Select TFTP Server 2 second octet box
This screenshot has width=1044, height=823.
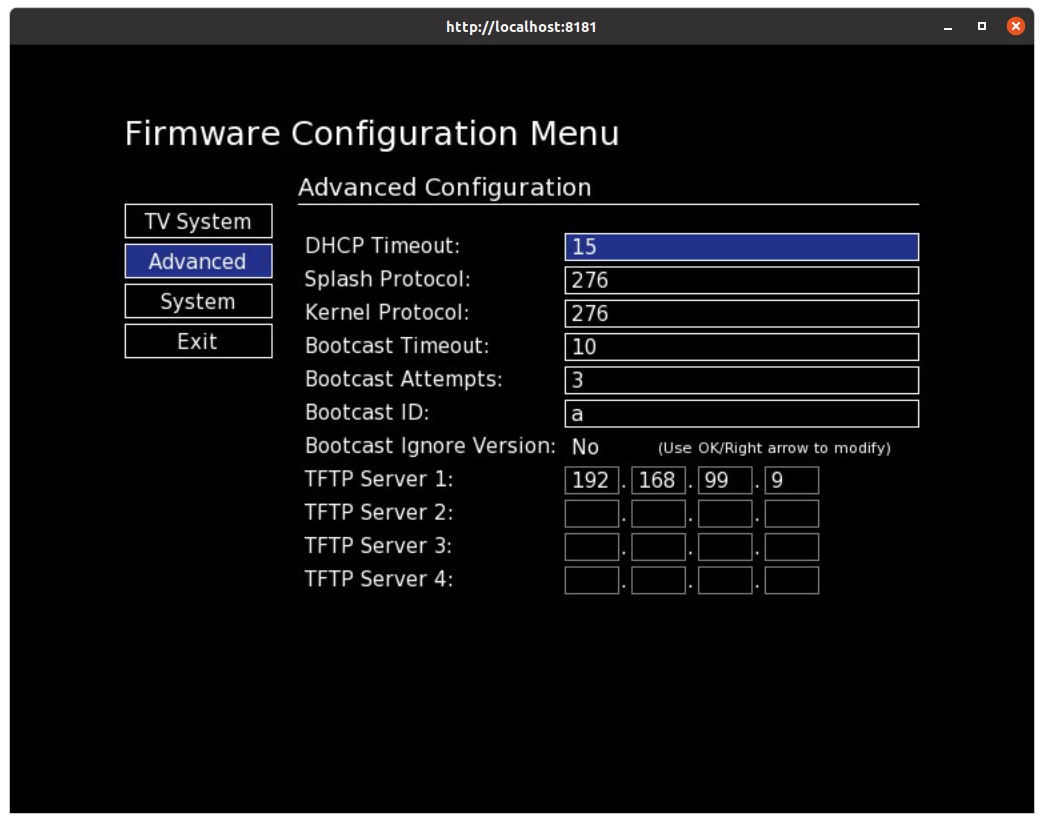658,513
